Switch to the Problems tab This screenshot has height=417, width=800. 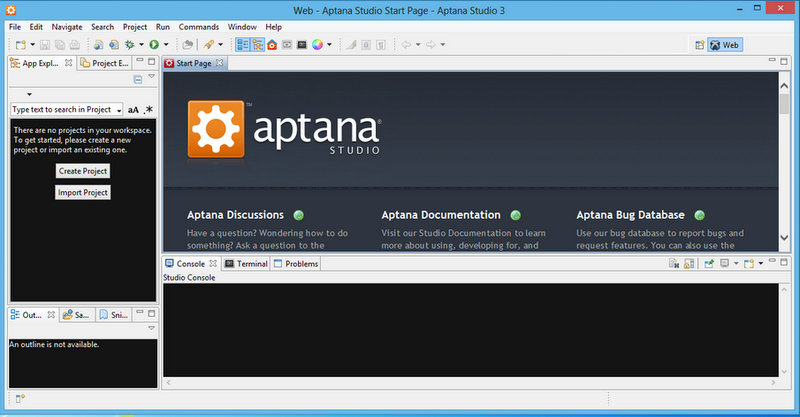point(296,264)
